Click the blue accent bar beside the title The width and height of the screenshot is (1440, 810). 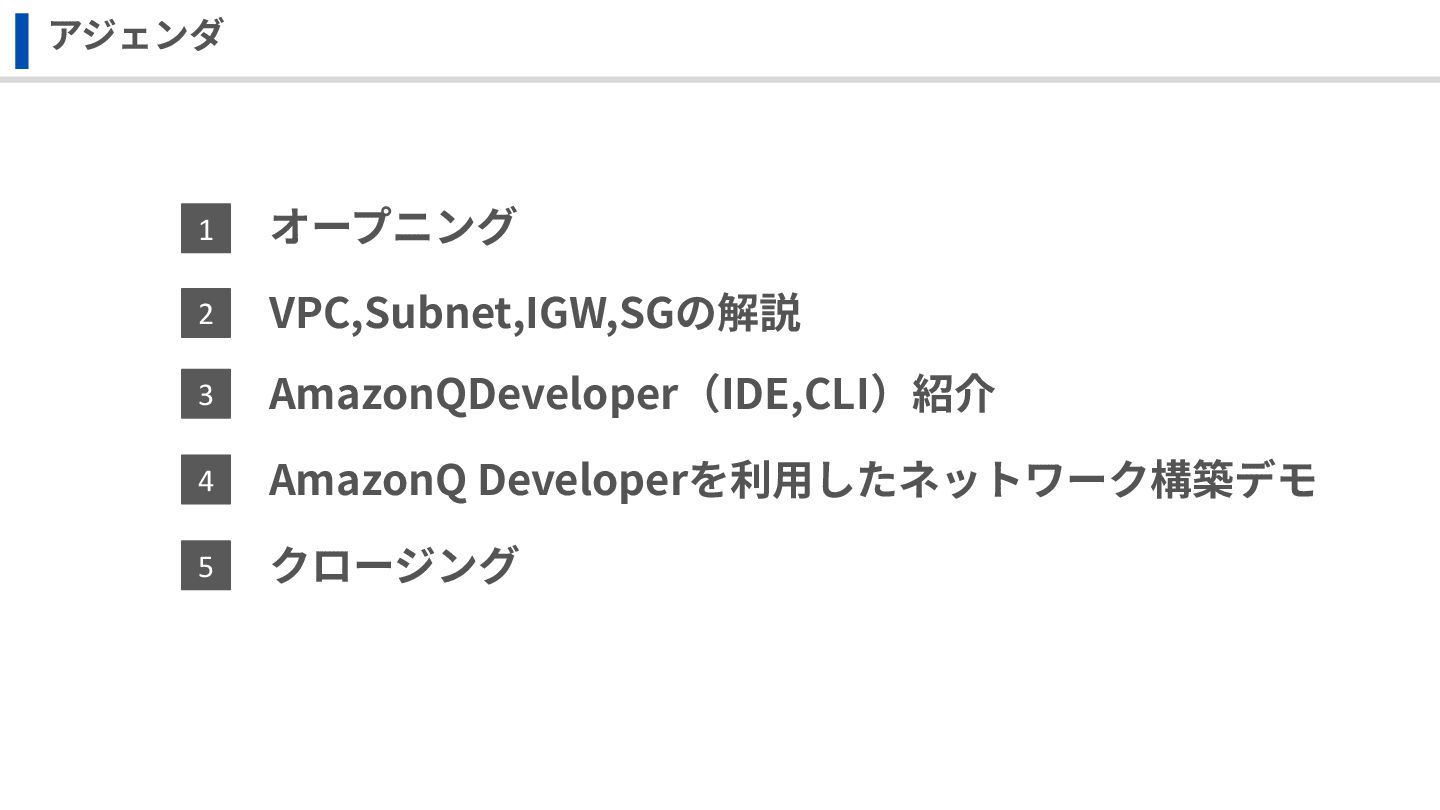pos(22,40)
